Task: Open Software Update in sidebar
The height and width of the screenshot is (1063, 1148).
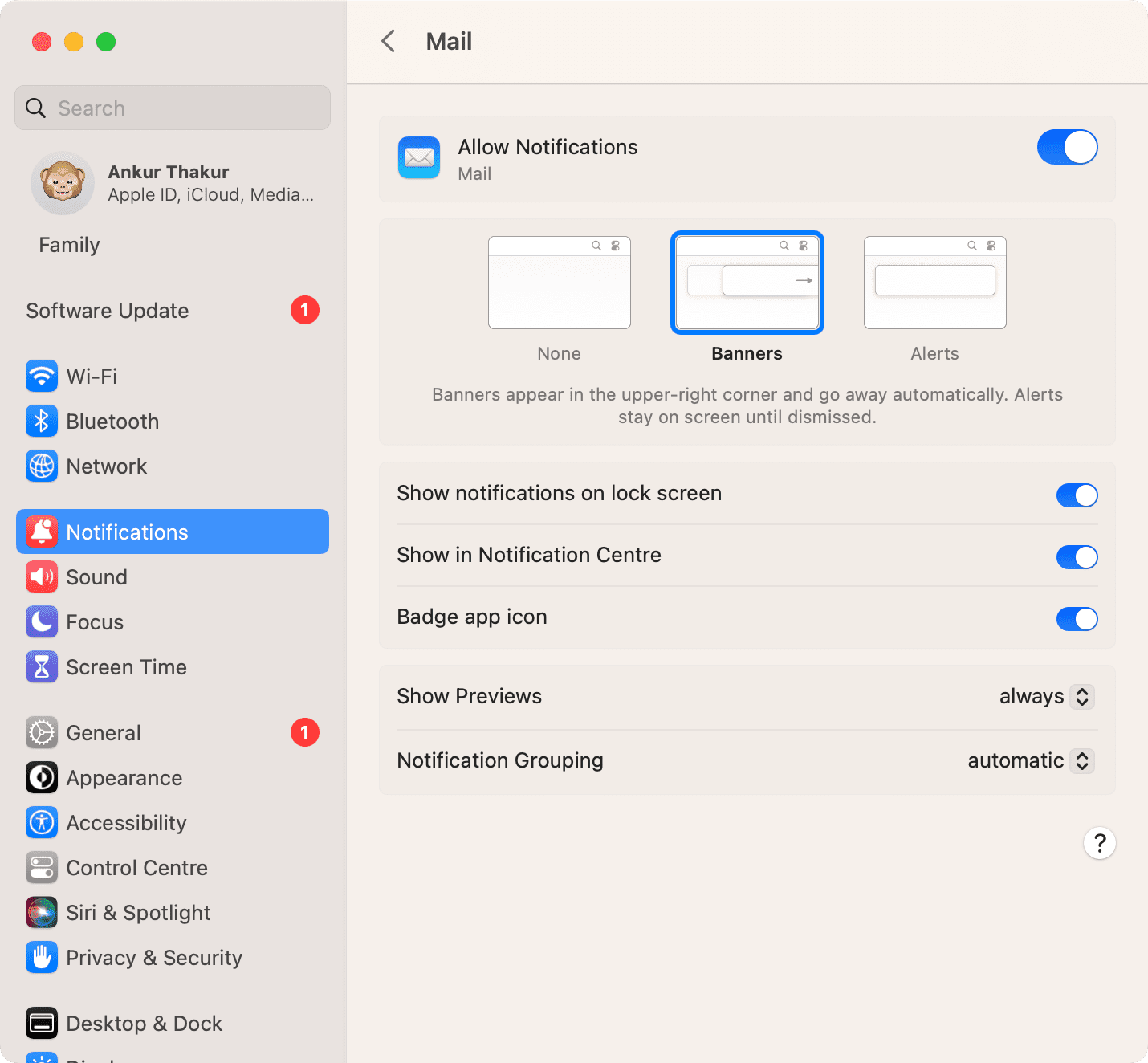Action: pyautogui.click(x=108, y=311)
